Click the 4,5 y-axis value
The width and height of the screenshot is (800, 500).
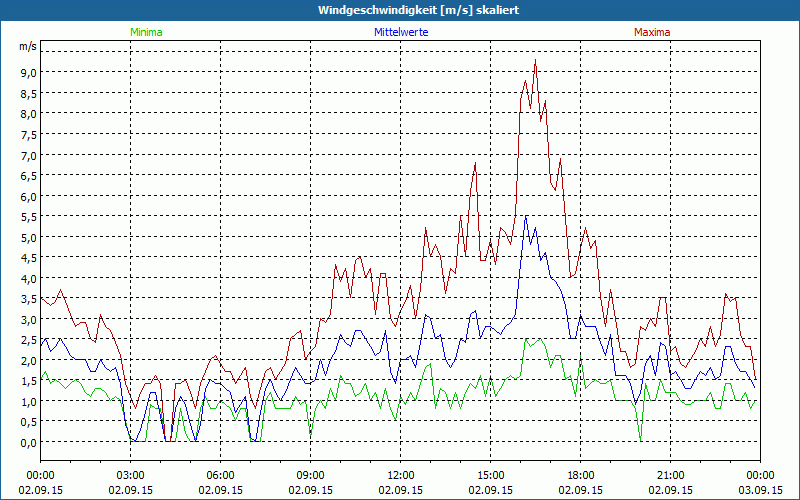[x=29, y=258]
